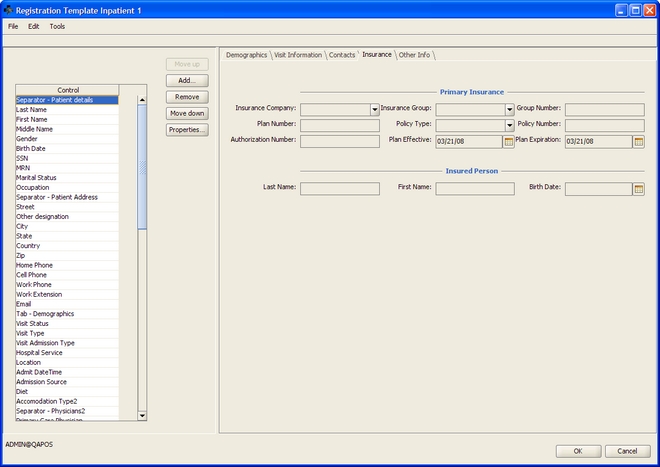Open the Tools menu
The height and width of the screenshot is (467, 660).
pyautogui.click(x=57, y=26)
